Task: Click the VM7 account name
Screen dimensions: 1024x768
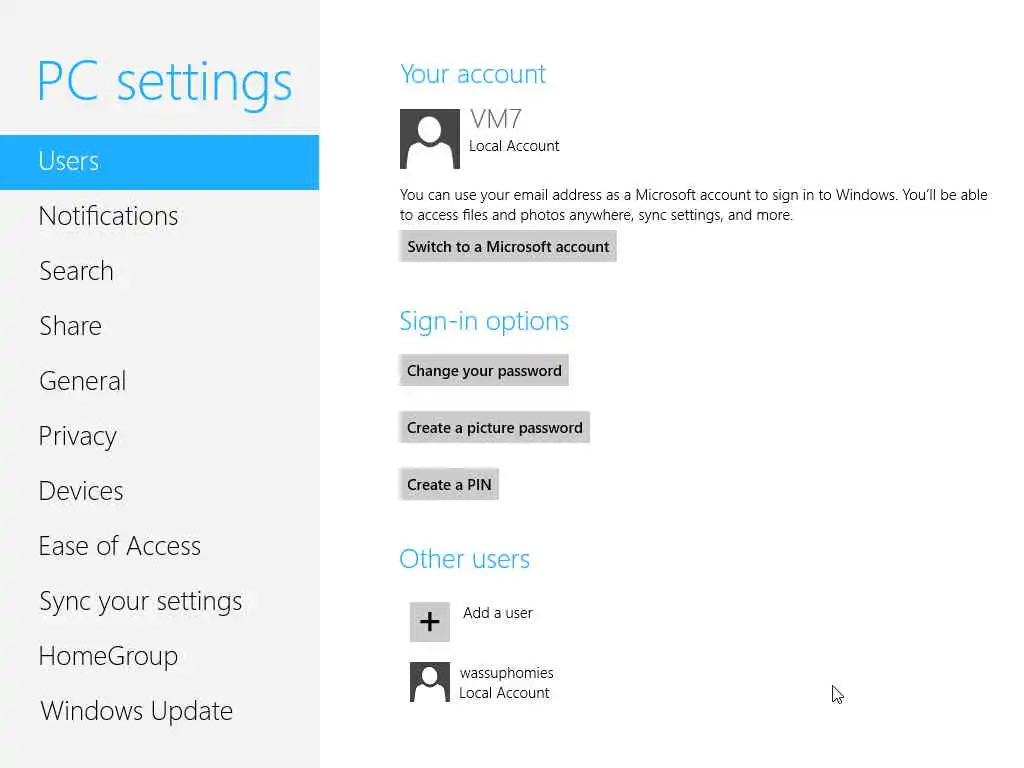Action: 496,119
